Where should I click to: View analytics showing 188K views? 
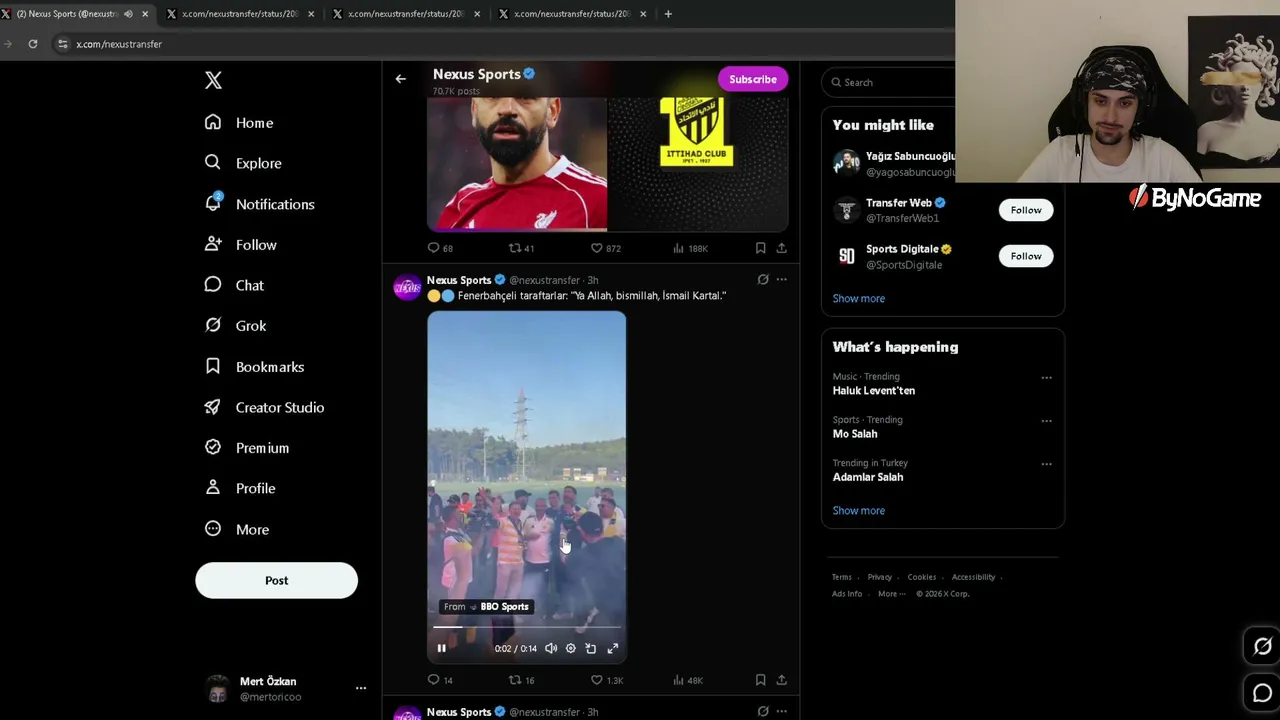691,248
